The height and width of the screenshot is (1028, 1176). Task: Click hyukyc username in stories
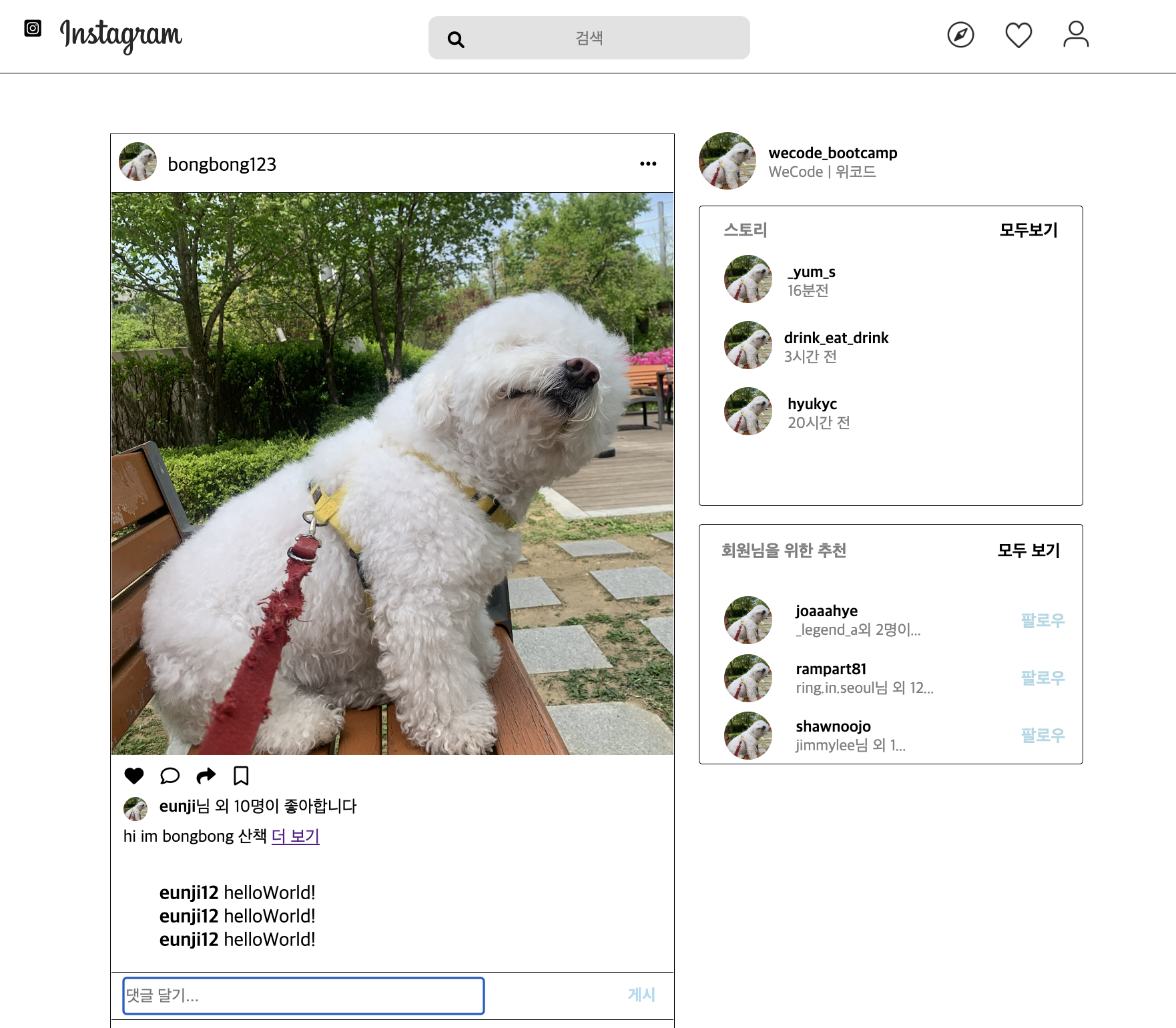click(x=812, y=404)
